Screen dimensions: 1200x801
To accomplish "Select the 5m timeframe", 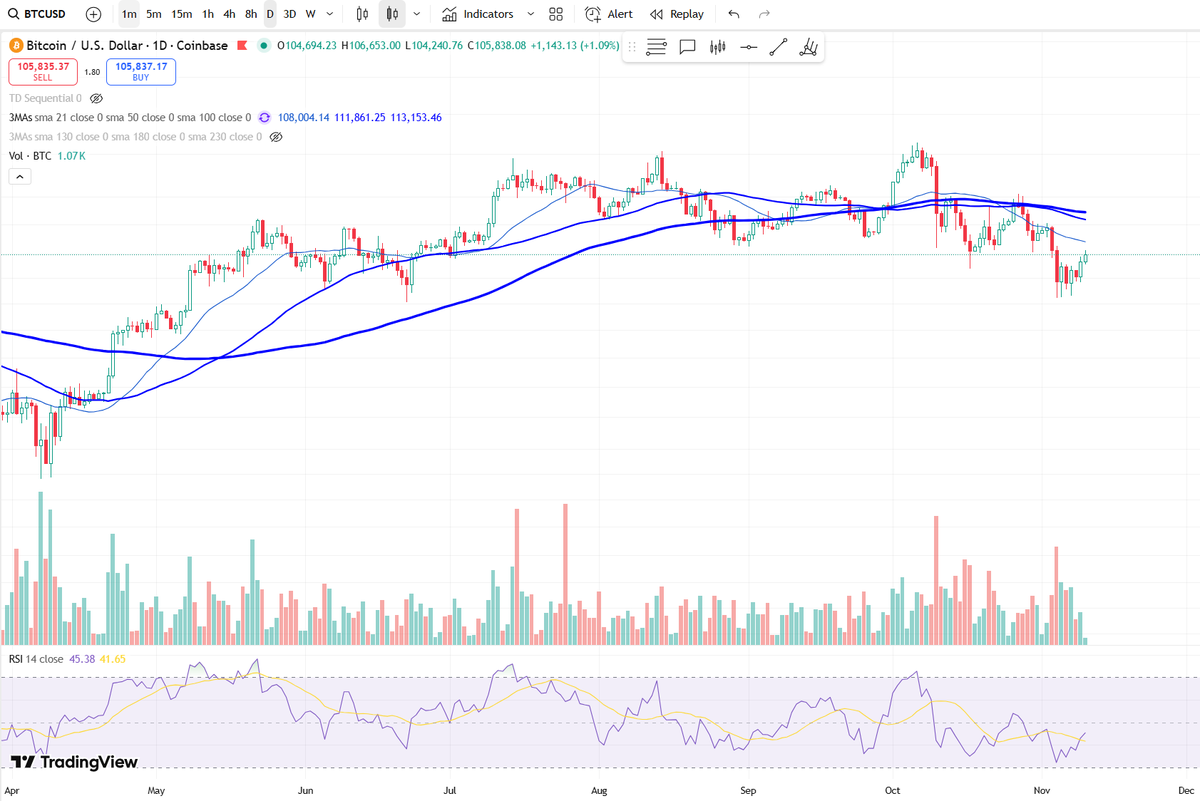I will 153,14.
